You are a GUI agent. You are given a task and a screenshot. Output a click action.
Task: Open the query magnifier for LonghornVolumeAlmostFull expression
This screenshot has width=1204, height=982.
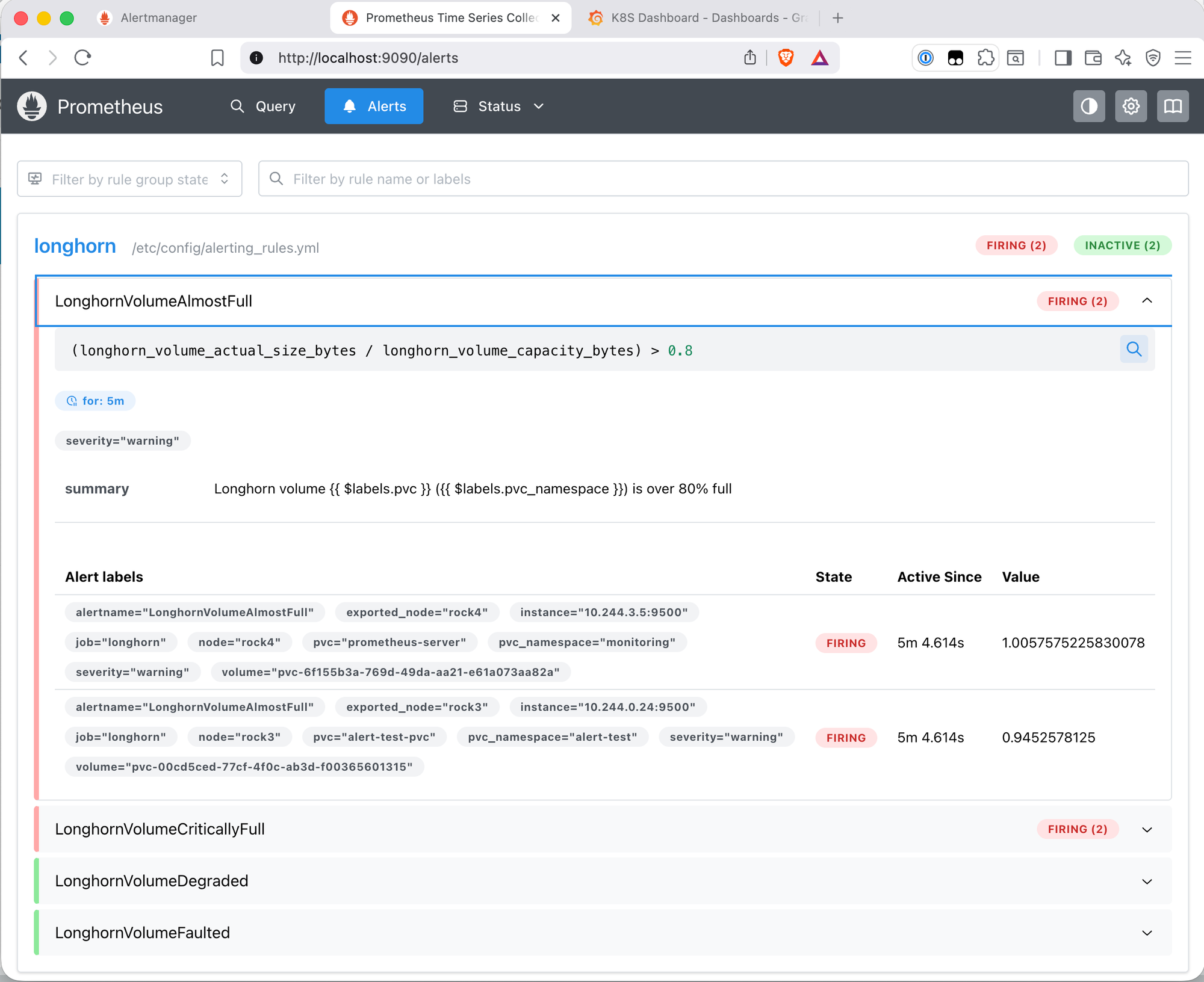[x=1134, y=349]
